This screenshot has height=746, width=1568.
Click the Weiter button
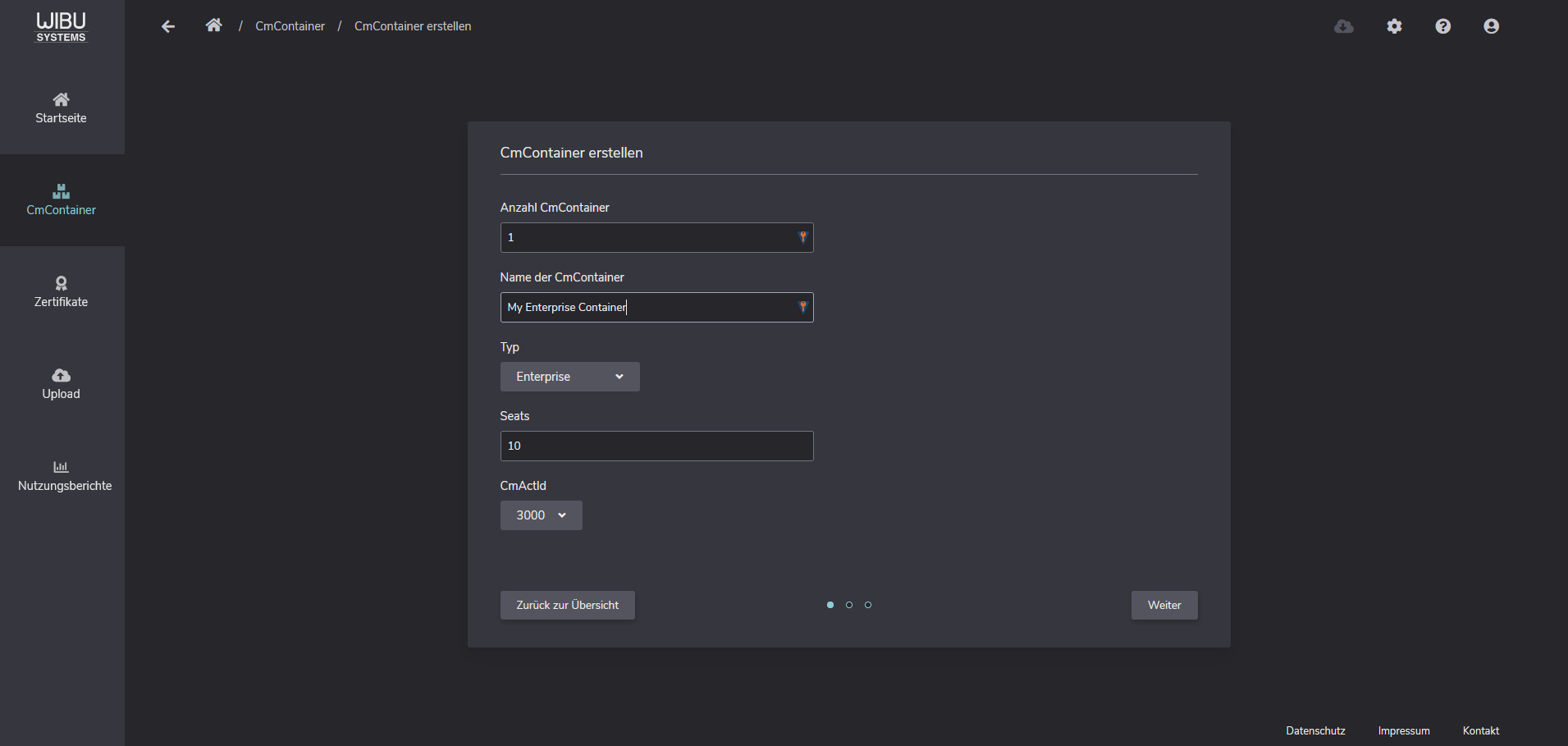click(1163, 605)
